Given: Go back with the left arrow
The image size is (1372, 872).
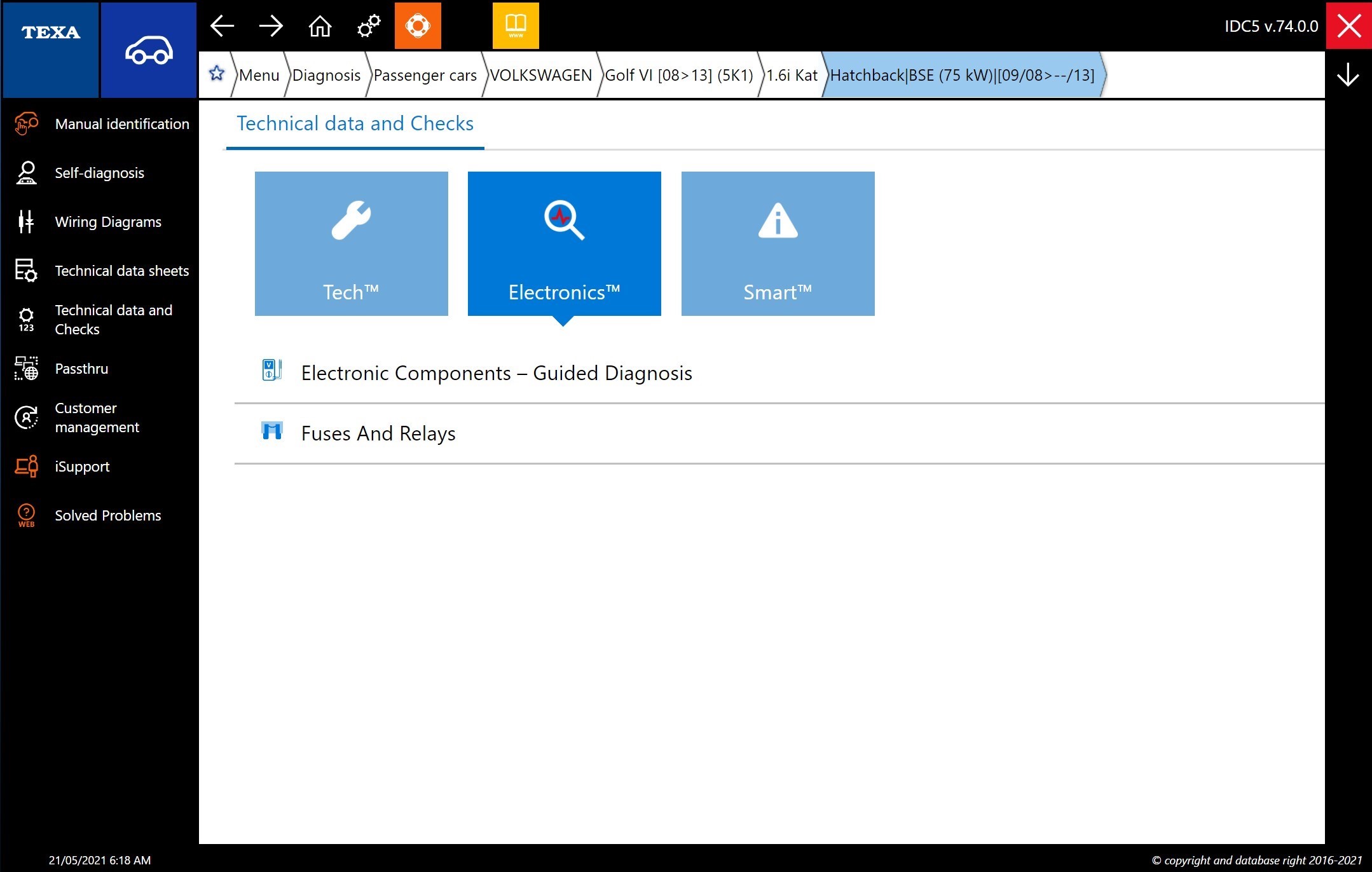Looking at the screenshot, I should pos(222,26).
